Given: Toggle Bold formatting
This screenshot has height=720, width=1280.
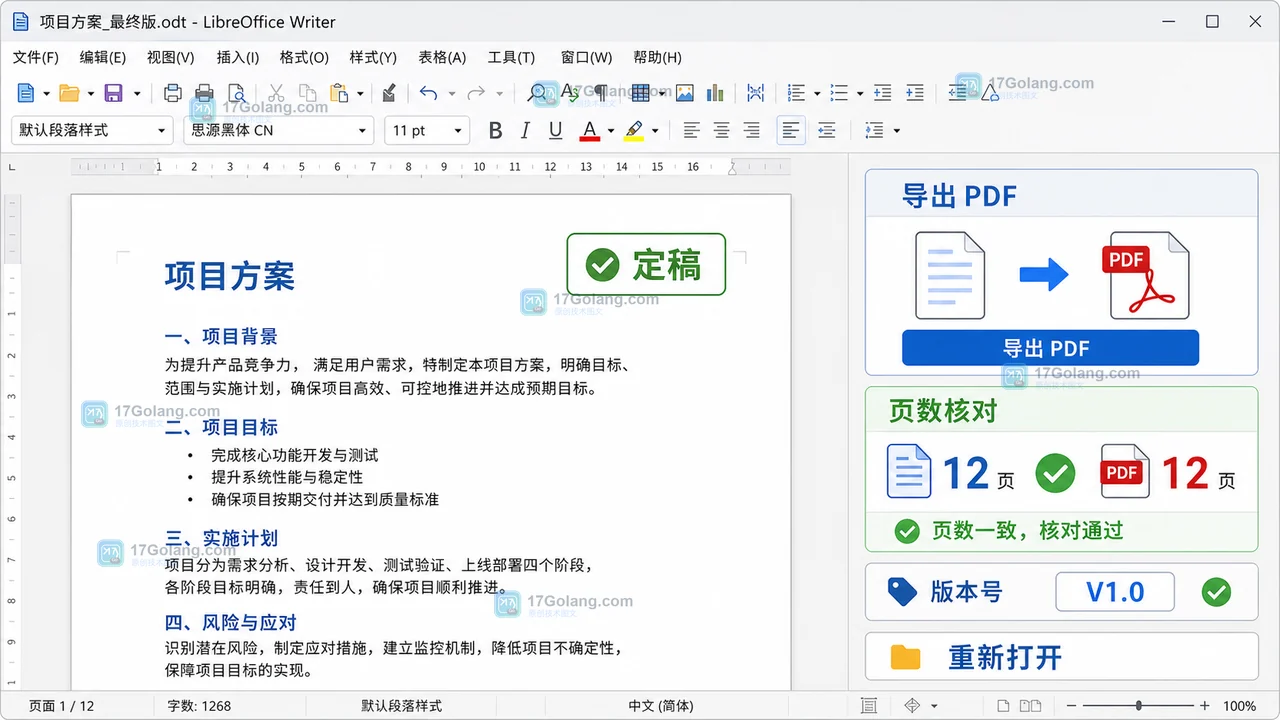Looking at the screenshot, I should coord(495,130).
